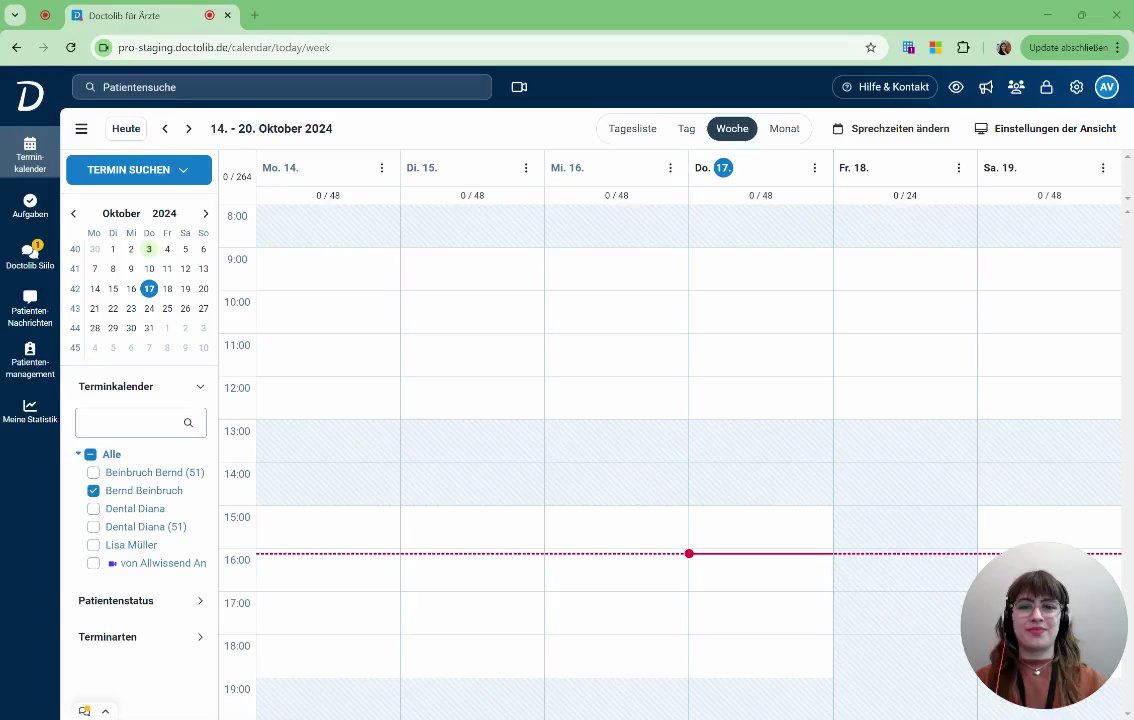This screenshot has width=1134, height=720.
Task: Open options menu for Mi. 16.
Action: [670, 168]
